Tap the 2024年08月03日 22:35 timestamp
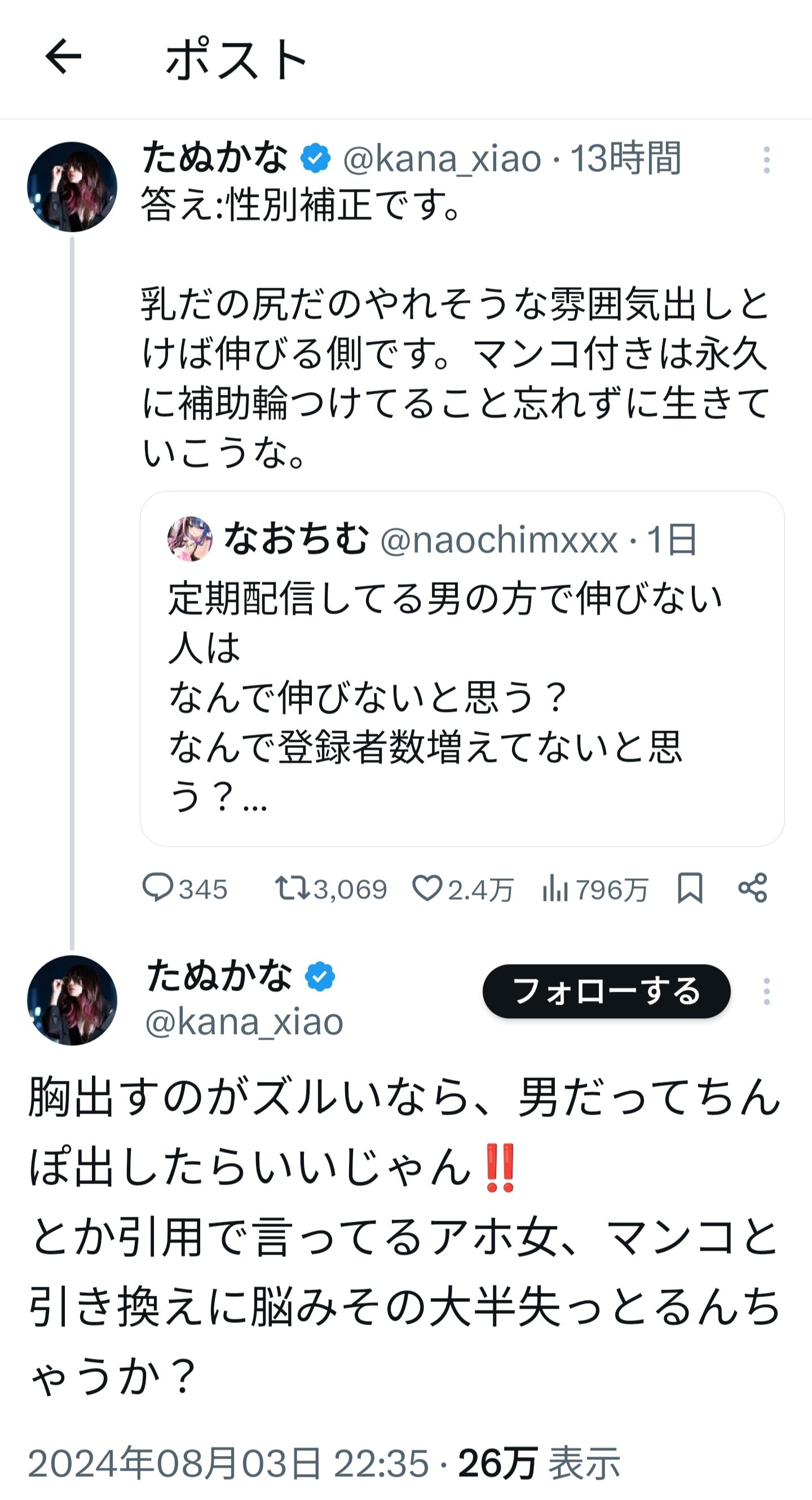The width and height of the screenshot is (812, 1500). (x=228, y=1463)
